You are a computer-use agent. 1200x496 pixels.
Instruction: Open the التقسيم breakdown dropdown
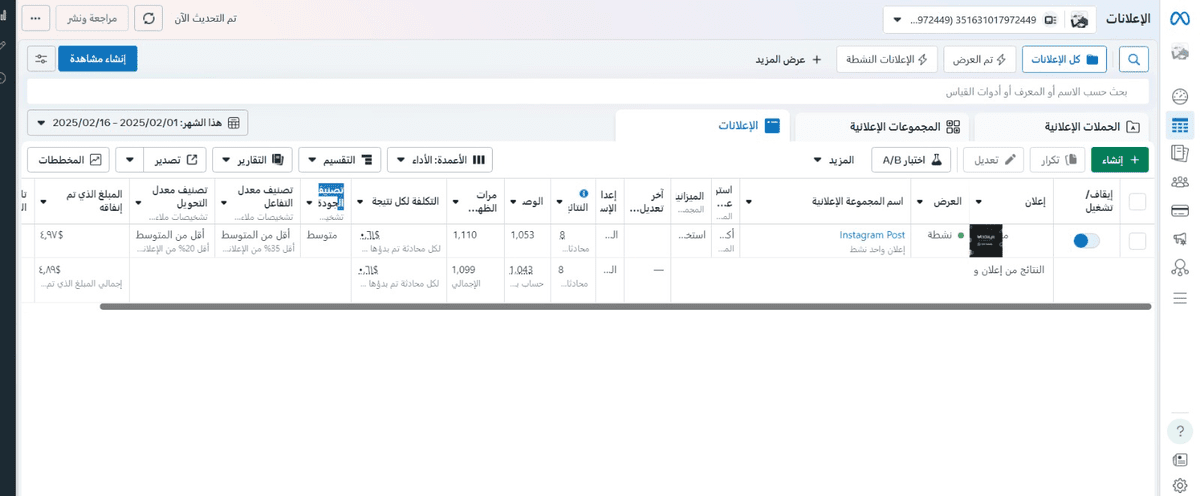[x=339, y=160]
